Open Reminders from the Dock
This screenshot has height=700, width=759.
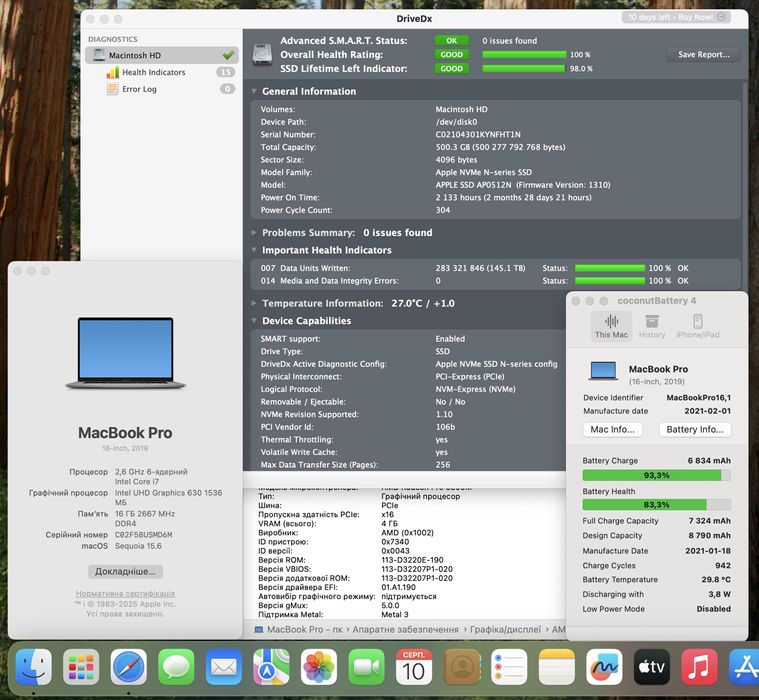(509, 667)
